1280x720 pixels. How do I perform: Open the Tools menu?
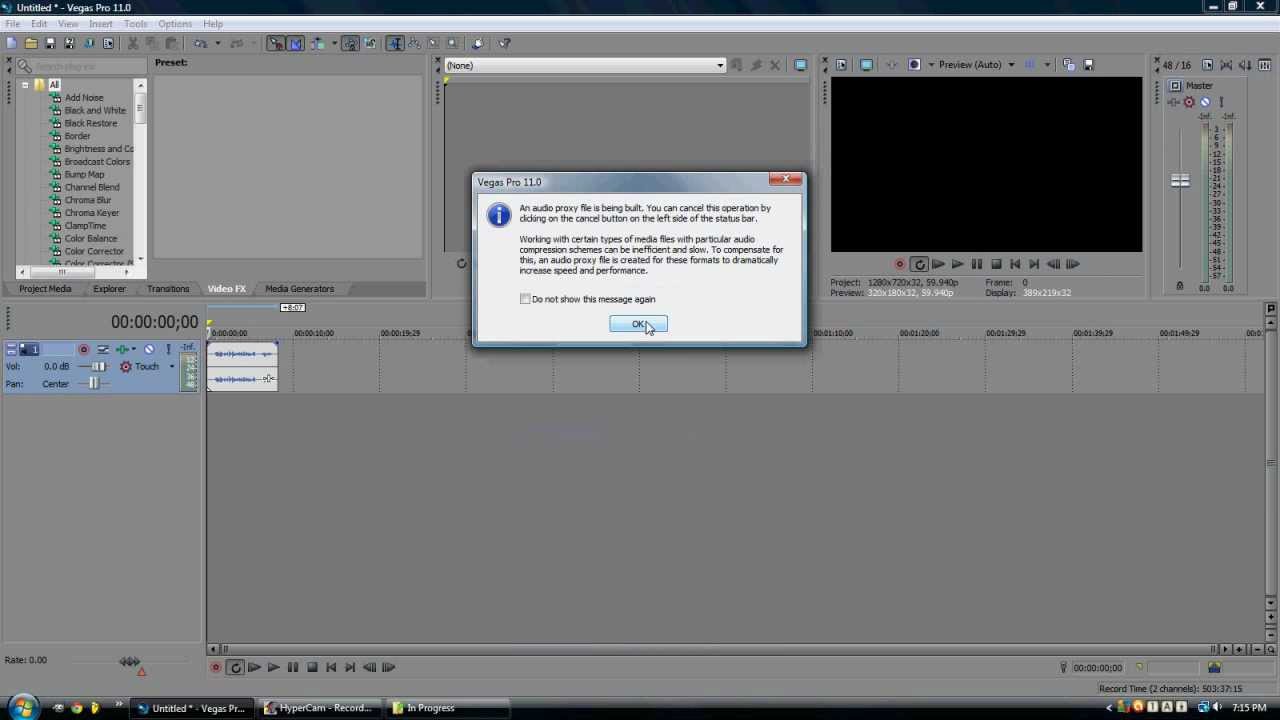click(x=135, y=24)
